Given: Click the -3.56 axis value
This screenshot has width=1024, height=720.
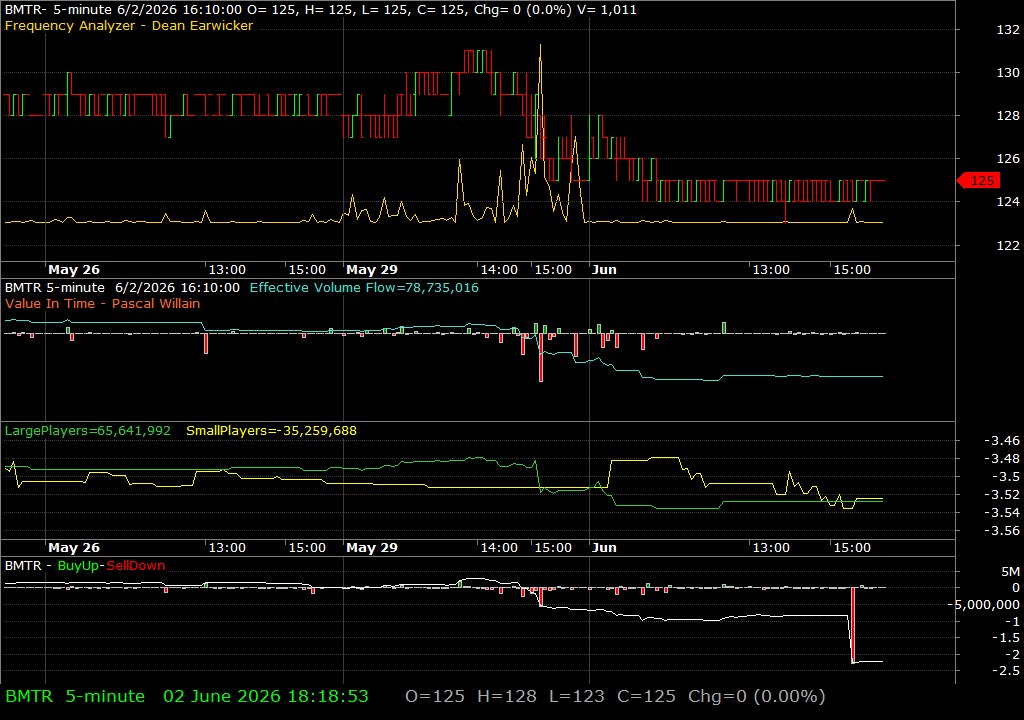Looking at the screenshot, I should [x=1002, y=531].
